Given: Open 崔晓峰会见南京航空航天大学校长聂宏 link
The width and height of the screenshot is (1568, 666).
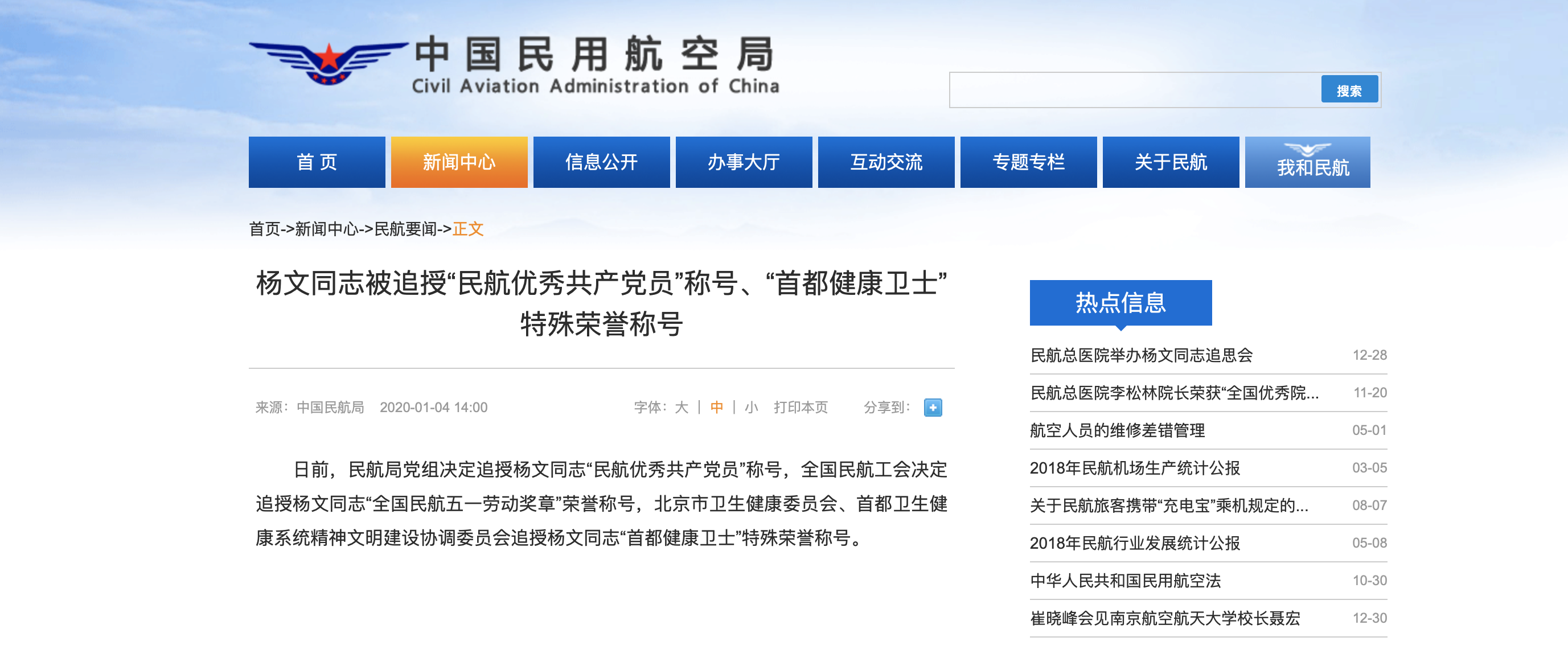Looking at the screenshot, I should [1165, 619].
